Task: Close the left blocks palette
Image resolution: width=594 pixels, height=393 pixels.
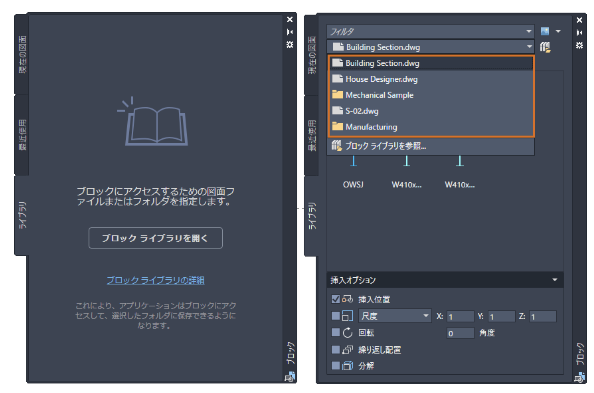Action: pyautogui.click(x=290, y=19)
